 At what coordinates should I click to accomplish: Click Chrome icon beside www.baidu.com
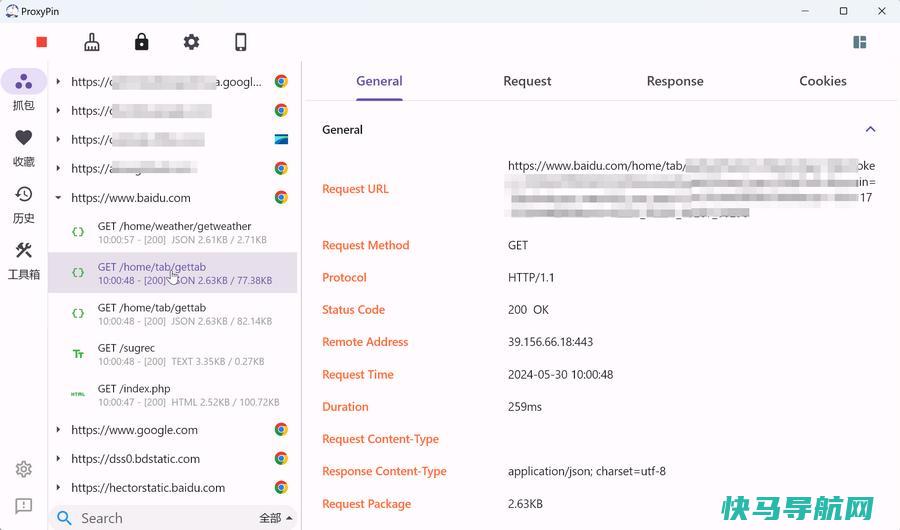click(x=281, y=198)
